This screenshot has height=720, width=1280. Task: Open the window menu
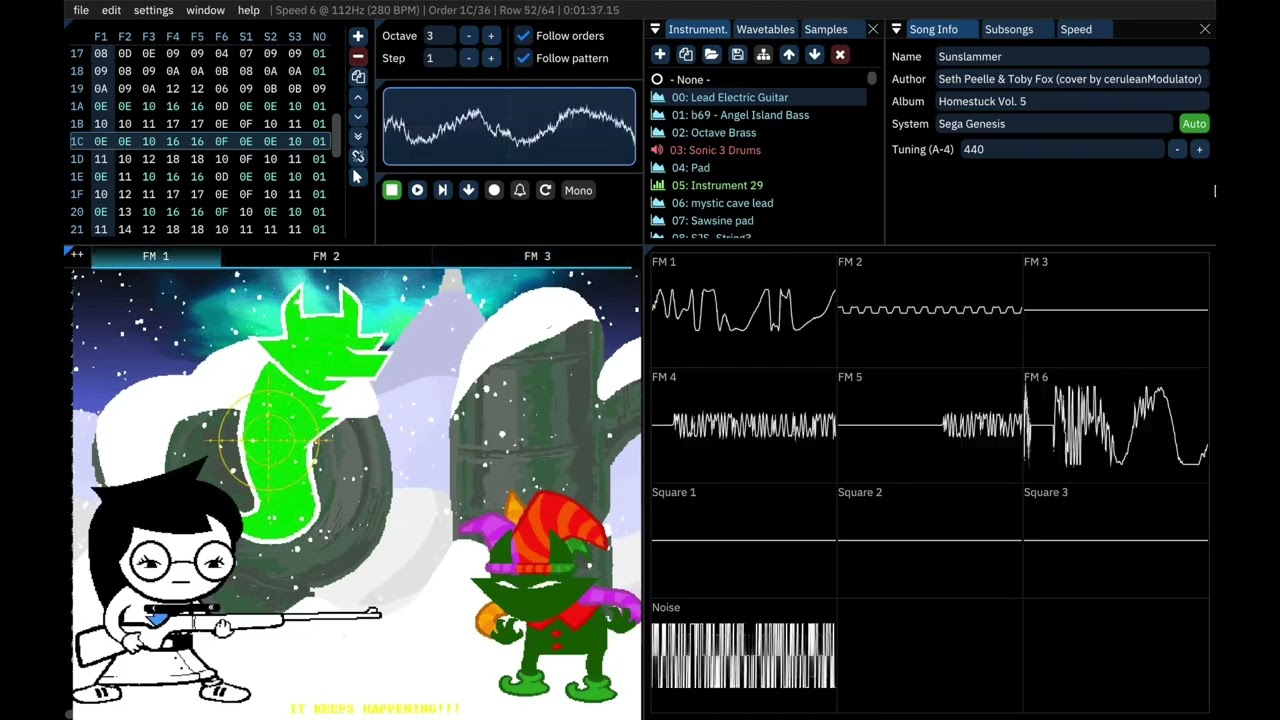[x=205, y=10]
